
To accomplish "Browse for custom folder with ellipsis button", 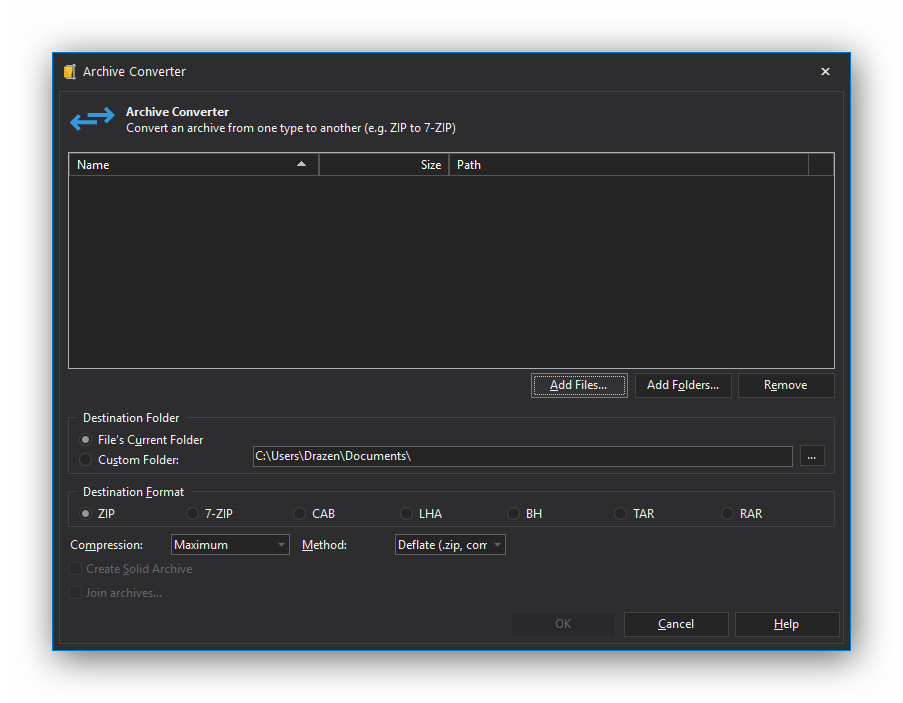I will (812, 456).
